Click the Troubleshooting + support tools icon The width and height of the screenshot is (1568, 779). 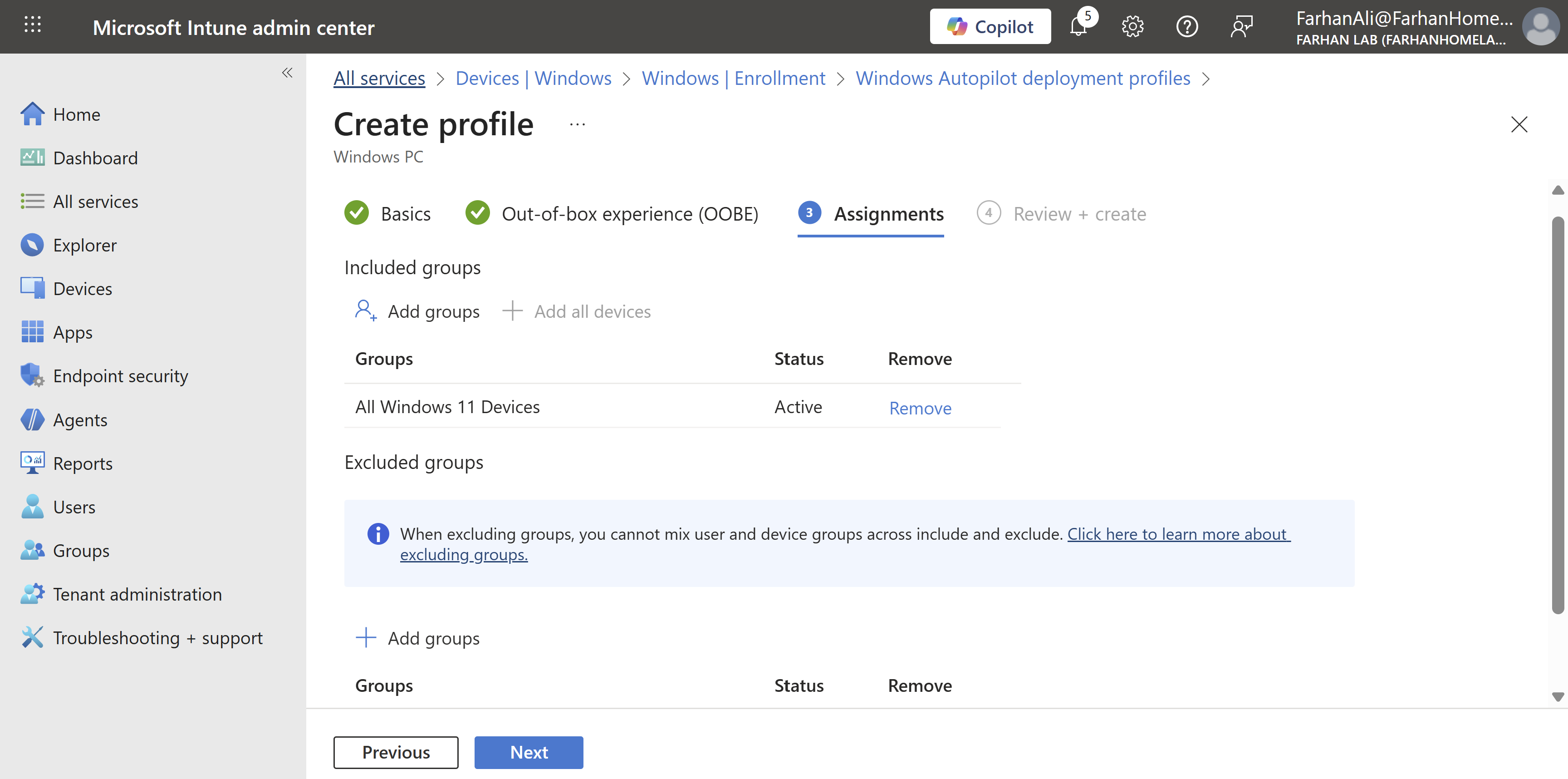point(32,637)
